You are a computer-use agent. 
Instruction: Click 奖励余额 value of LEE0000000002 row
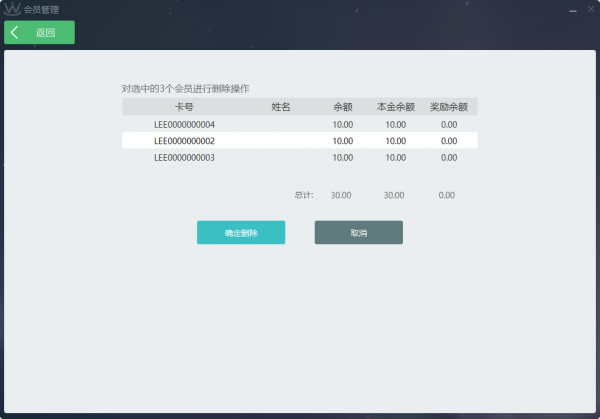[449, 141]
